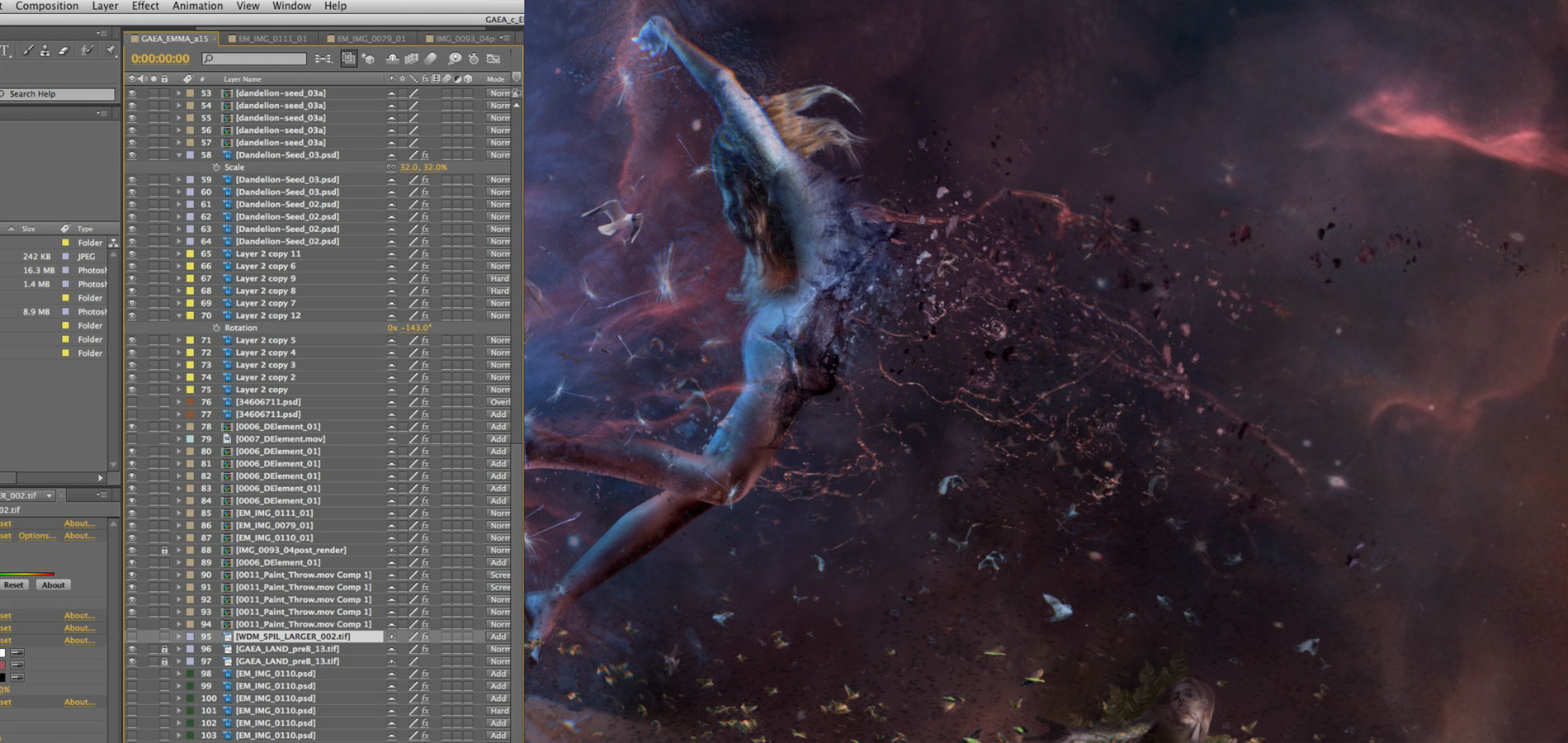Click the topmost About... link
This screenshot has height=743, width=1568.
(80, 523)
